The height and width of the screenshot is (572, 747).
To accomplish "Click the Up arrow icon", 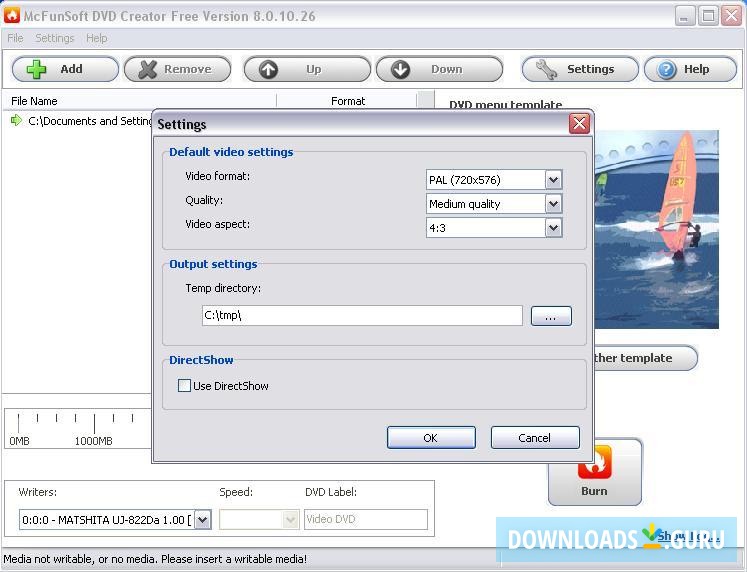I will click(x=268, y=70).
